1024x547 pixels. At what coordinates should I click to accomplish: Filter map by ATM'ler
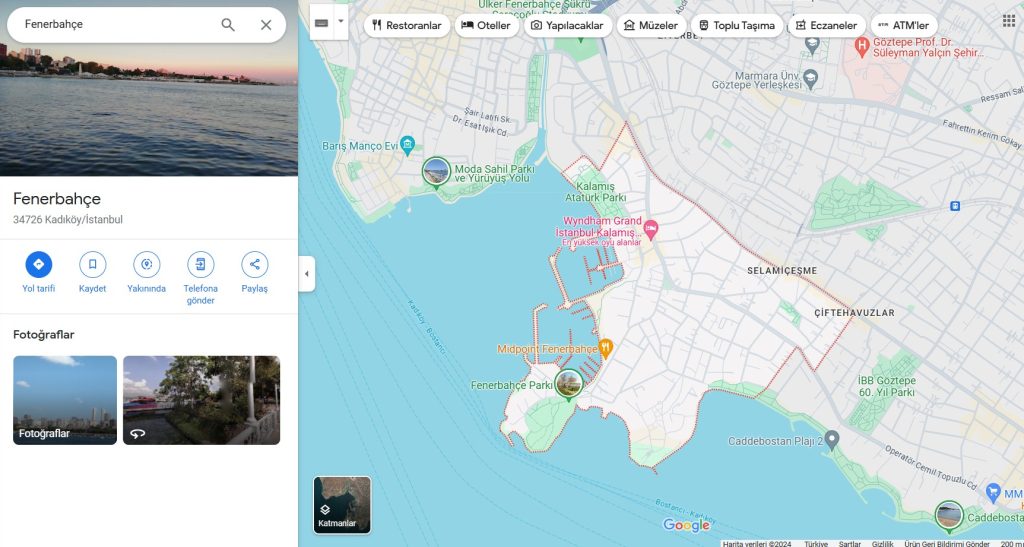[904, 25]
